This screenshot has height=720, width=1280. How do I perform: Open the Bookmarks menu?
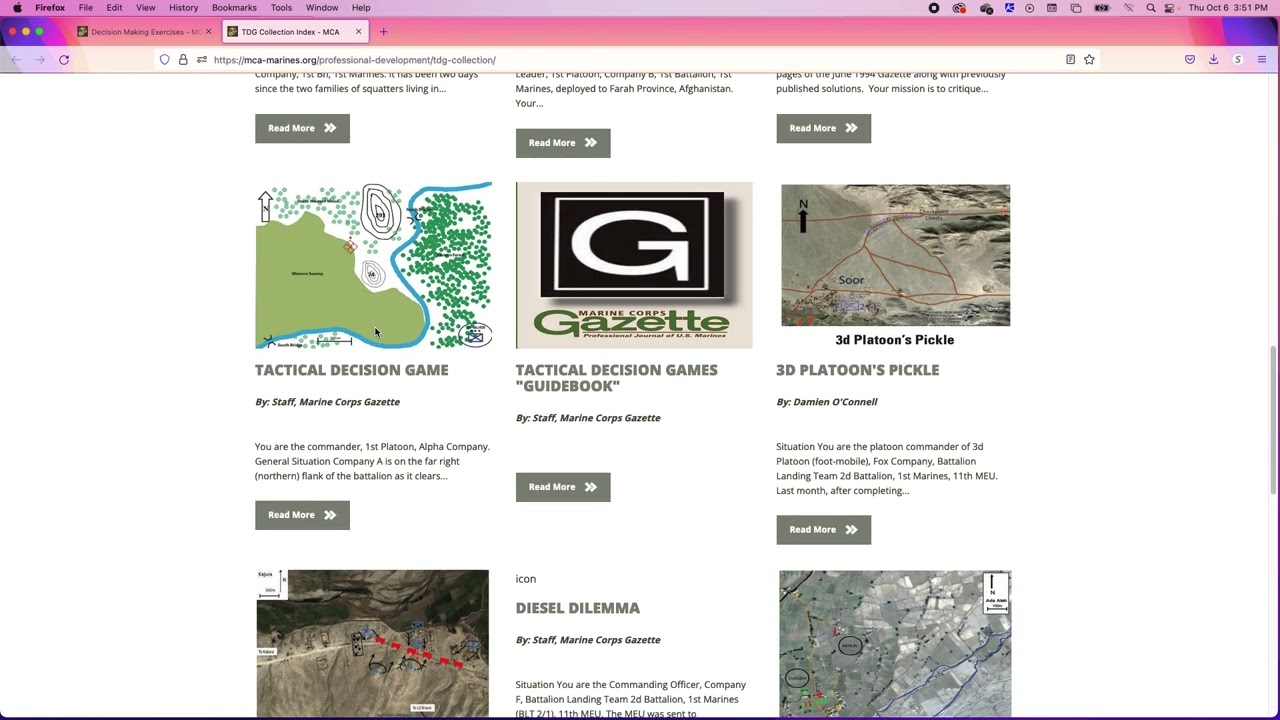pos(234,8)
